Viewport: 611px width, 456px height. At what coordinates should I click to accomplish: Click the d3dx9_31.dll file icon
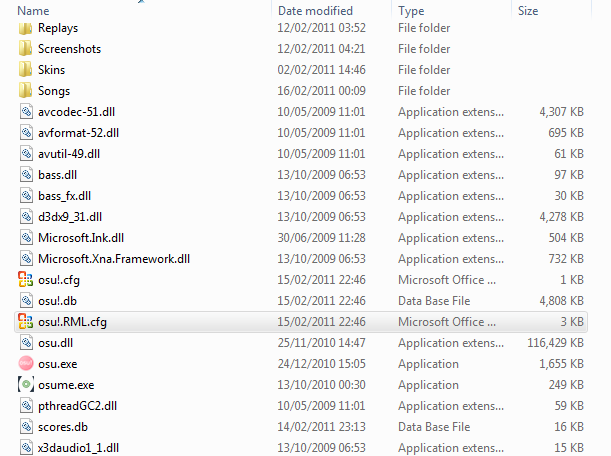point(26,217)
